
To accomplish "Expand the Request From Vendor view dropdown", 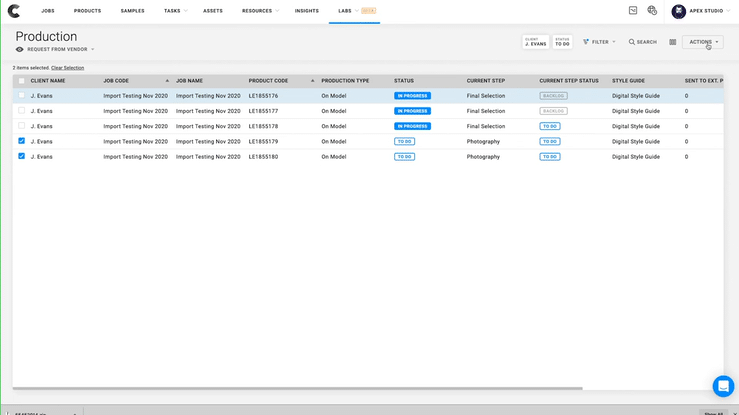I will coord(62,49).
